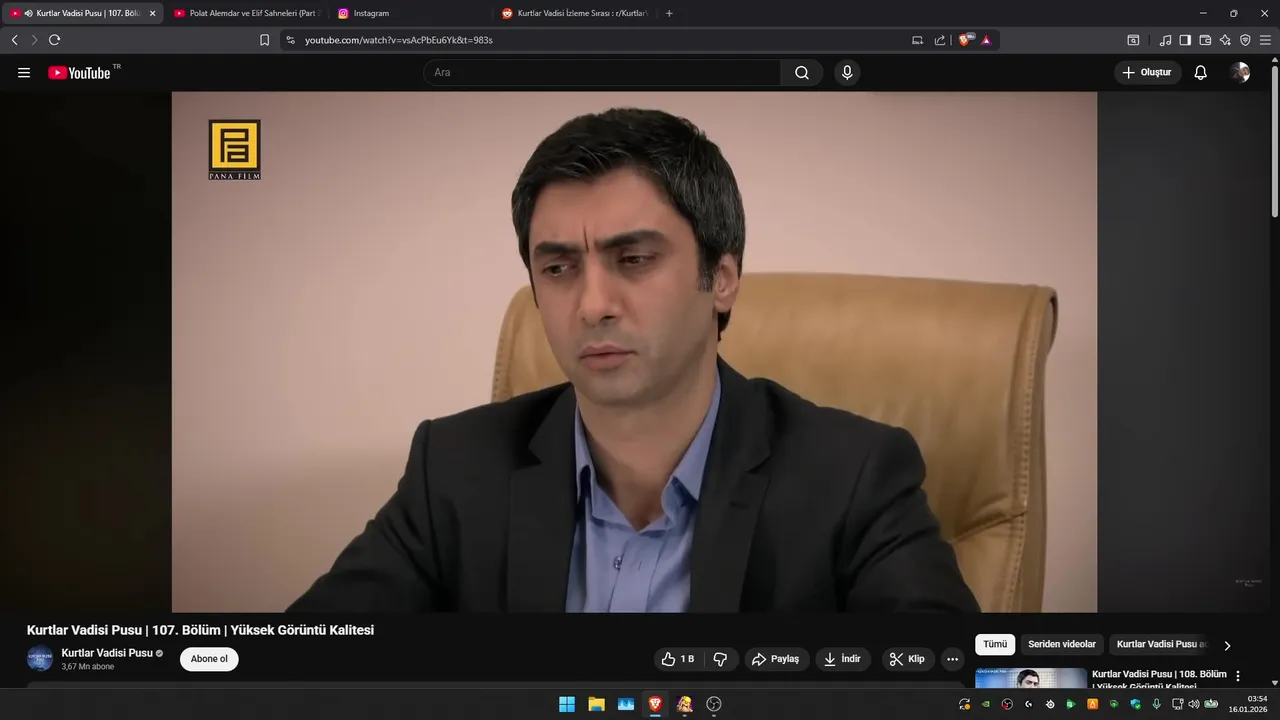Click Abone ol subscribe button

click(x=209, y=659)
